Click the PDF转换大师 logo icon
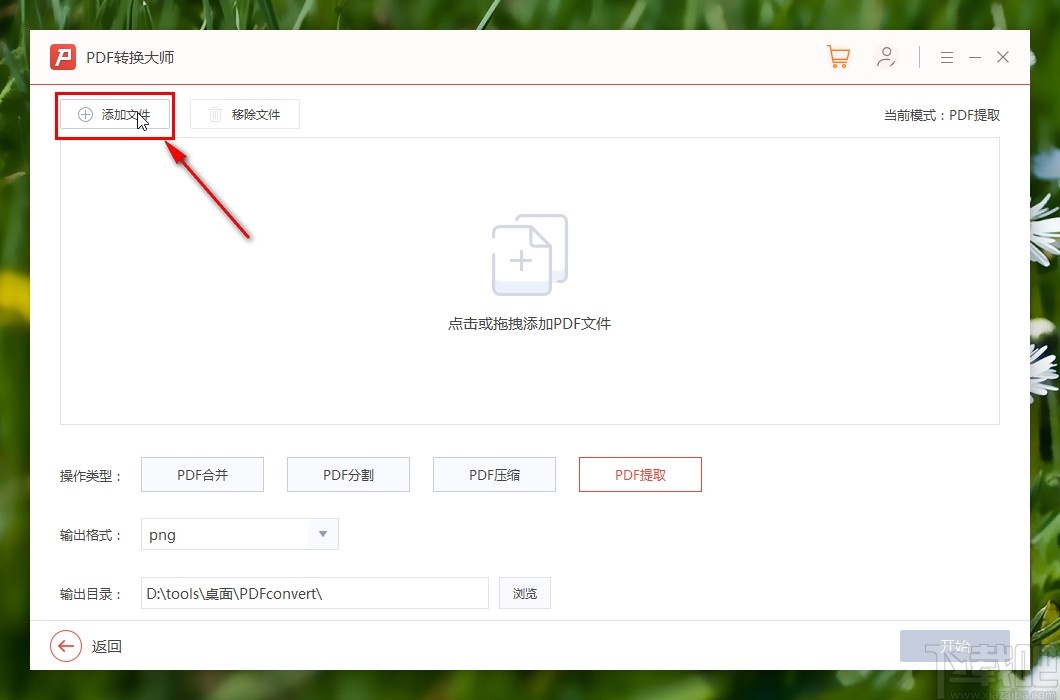Viewport: 1060px width, 700px height. pyautogui.click(x=62, y=57)
